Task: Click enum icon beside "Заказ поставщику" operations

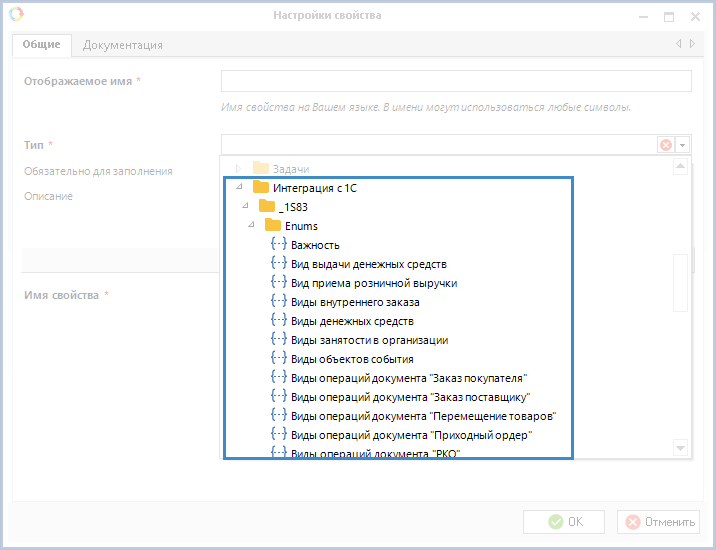Action: (x=279, y=396)
